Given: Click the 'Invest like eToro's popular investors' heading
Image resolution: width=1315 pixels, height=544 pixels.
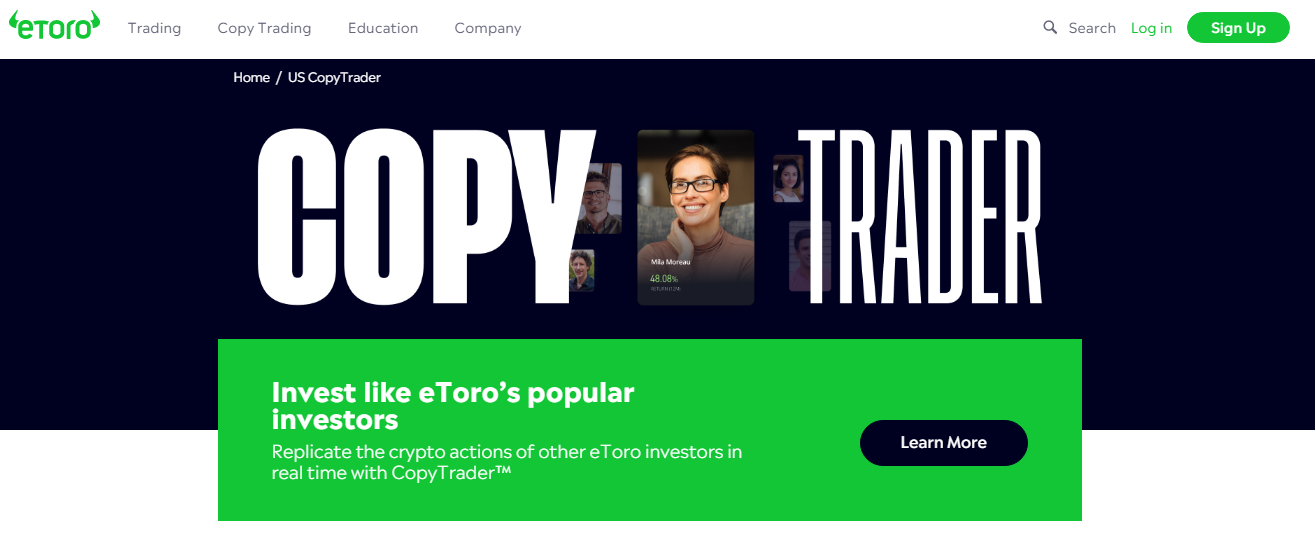Looking at the screenshot, I should [453, 405].
